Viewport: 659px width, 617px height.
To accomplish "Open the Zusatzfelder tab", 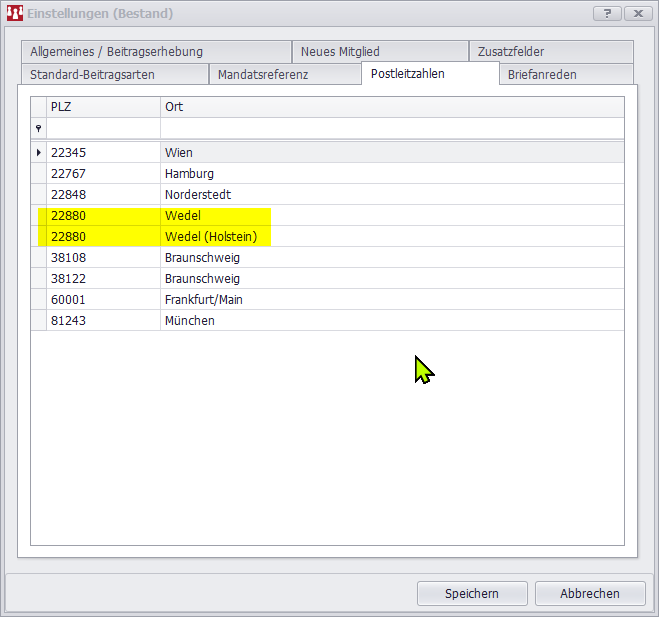I will (511, 52).
